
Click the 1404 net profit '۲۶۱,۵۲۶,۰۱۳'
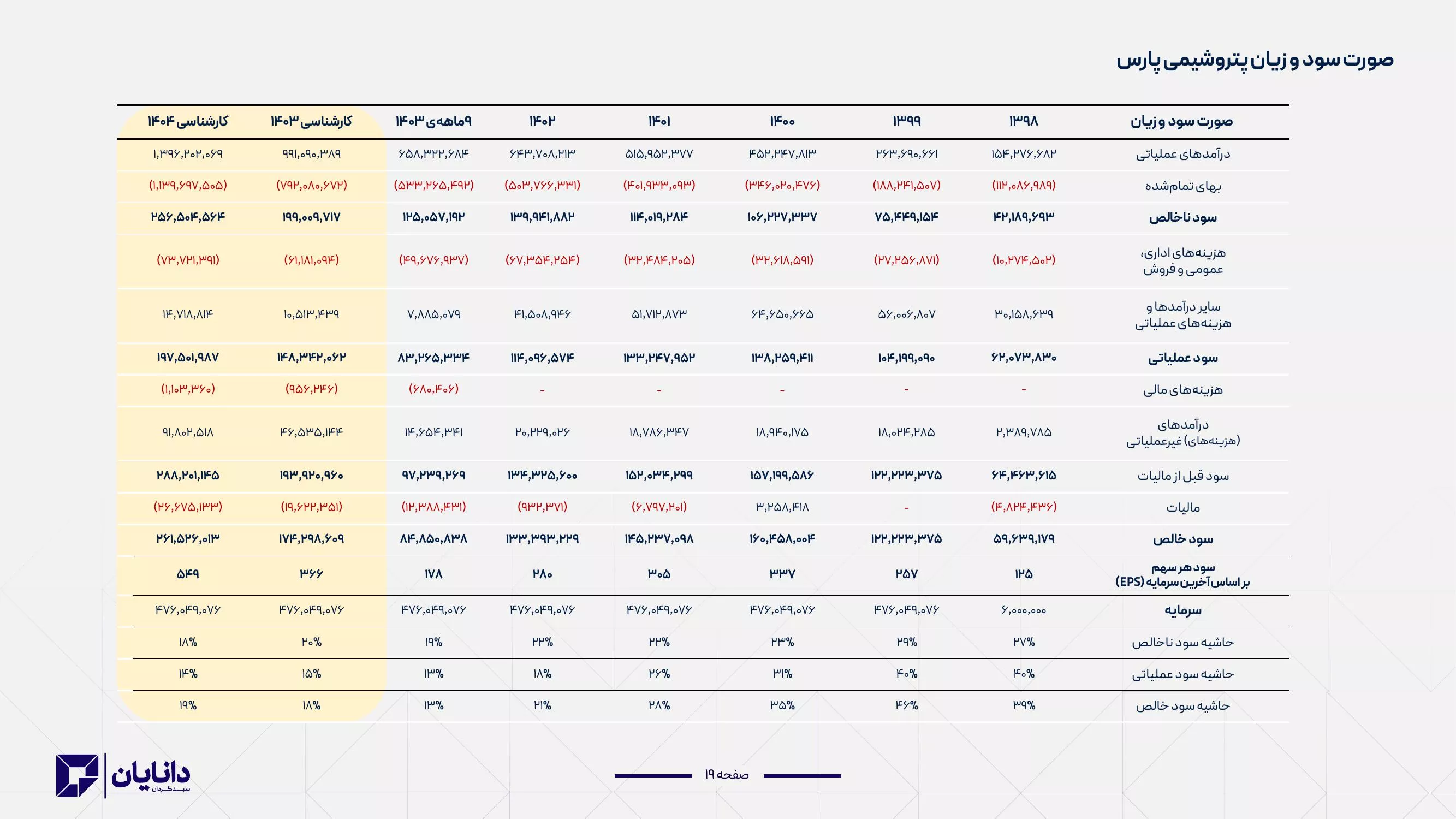coord(188,539)
